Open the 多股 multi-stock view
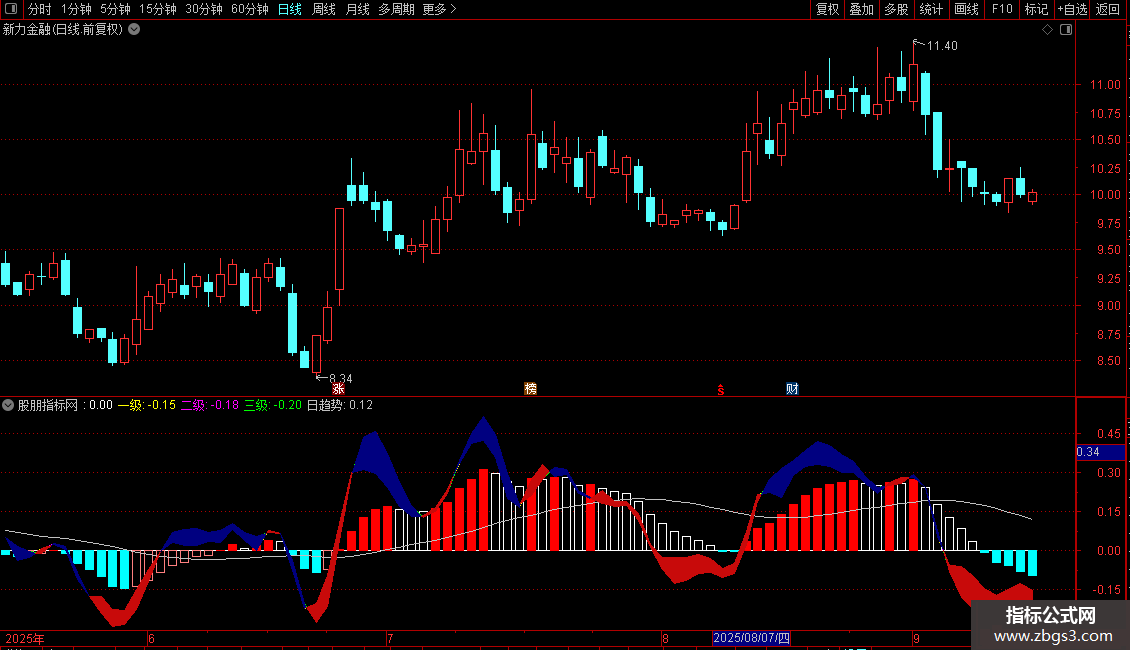This screenshot has width=1130, height=650. pos(896,9)
